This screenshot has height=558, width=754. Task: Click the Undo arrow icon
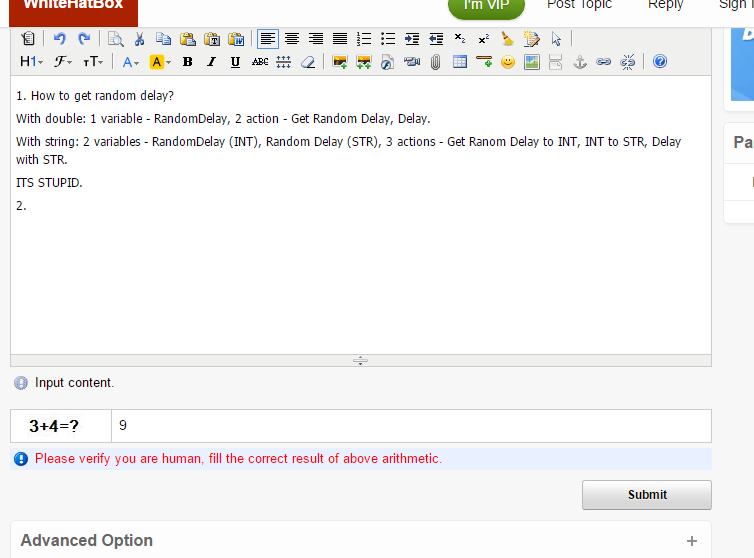click(59, 39)
